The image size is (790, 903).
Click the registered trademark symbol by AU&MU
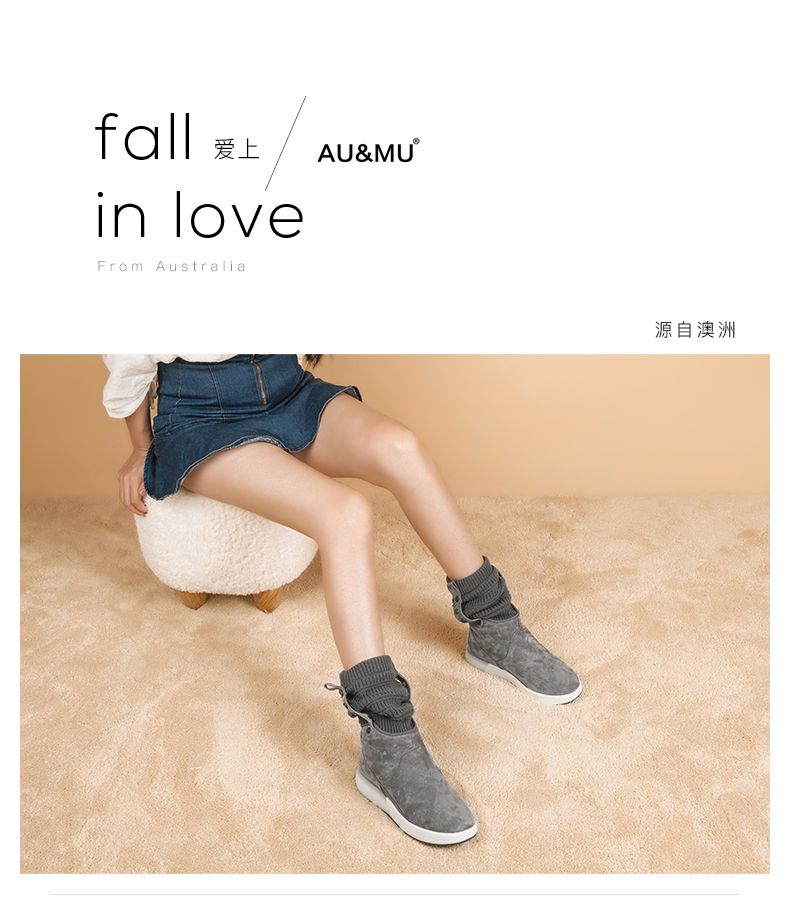[x=416, y=141]
